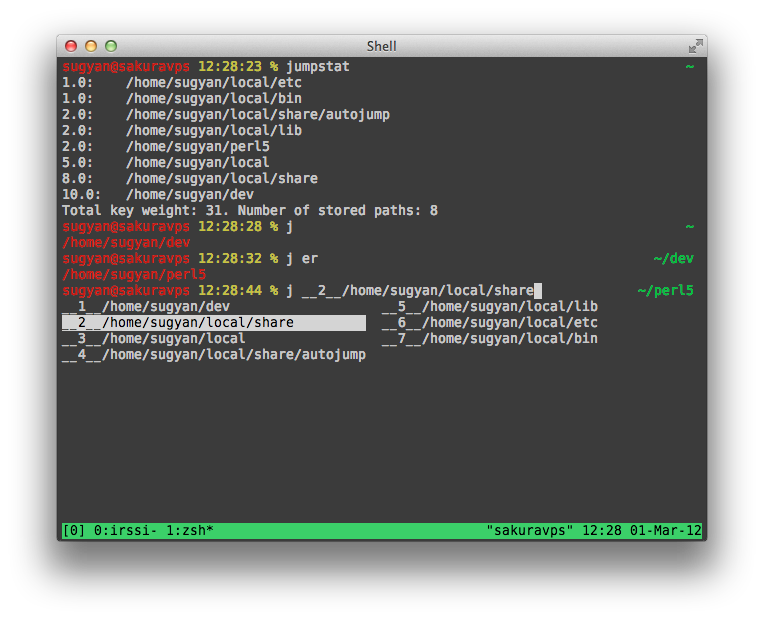Select completion '__6__/home/sugyan/local/etc'
Viewport: 764px width, 620px height.
[490, 323]
